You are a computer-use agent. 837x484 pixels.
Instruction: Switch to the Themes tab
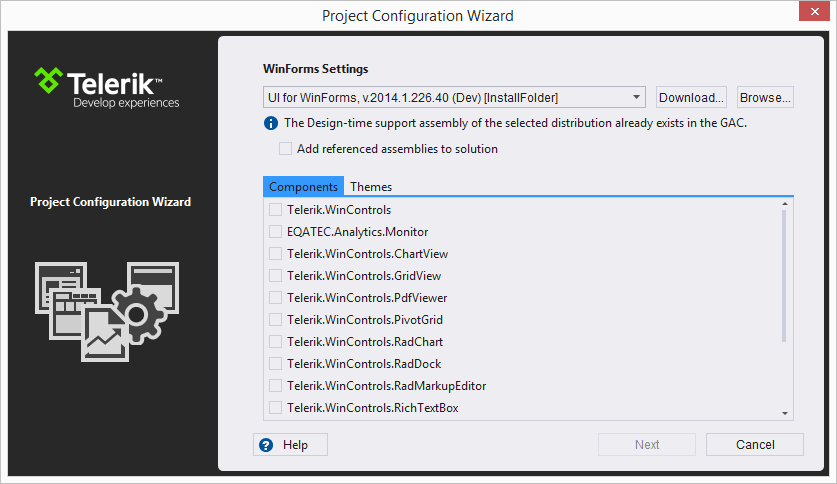pyautogui.click(x=371, y=187)
